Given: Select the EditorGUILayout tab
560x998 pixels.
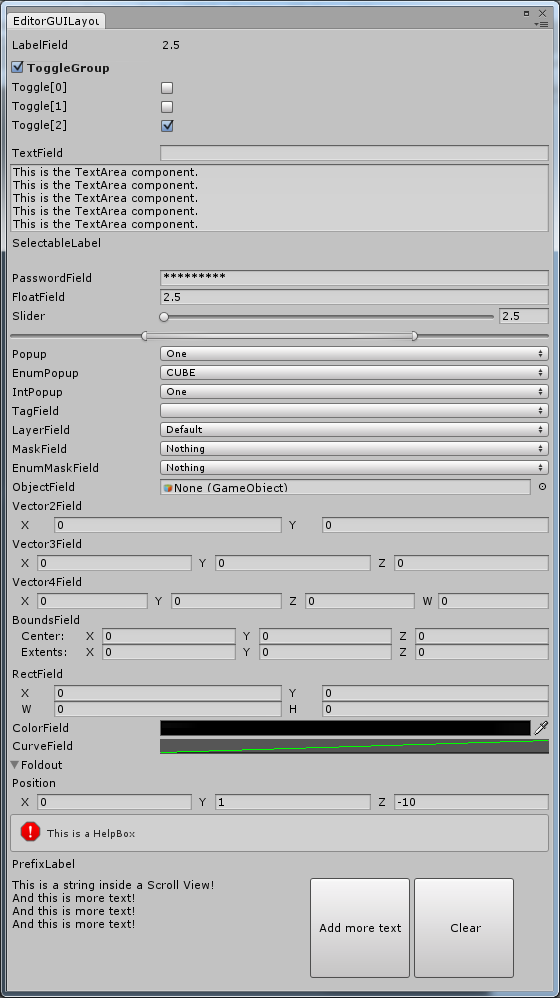Looking at the screenshot, I should 56,20.
